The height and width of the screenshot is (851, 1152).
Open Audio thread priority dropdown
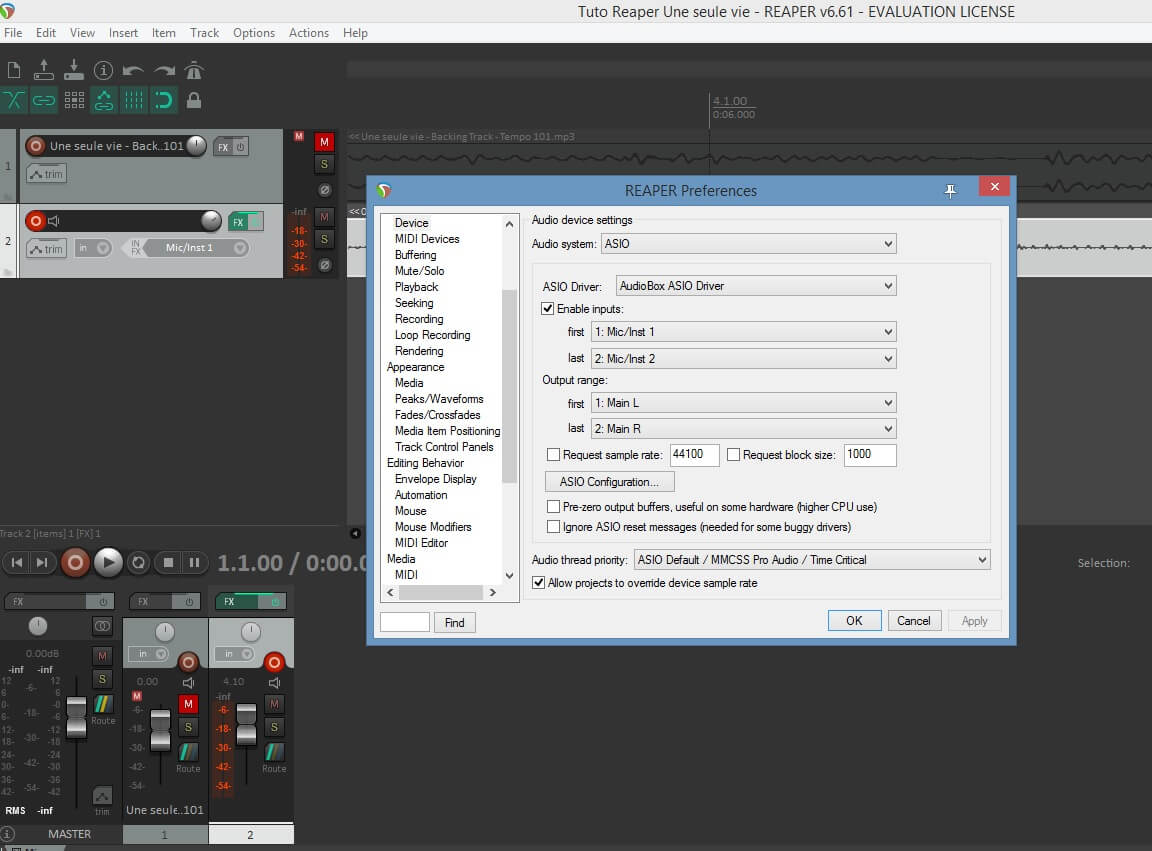point(812,560)
